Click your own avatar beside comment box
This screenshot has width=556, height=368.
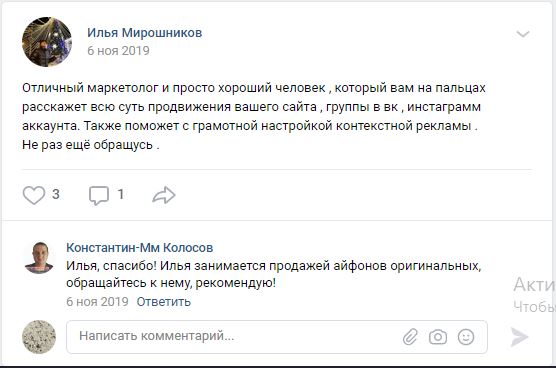[39, 337]
